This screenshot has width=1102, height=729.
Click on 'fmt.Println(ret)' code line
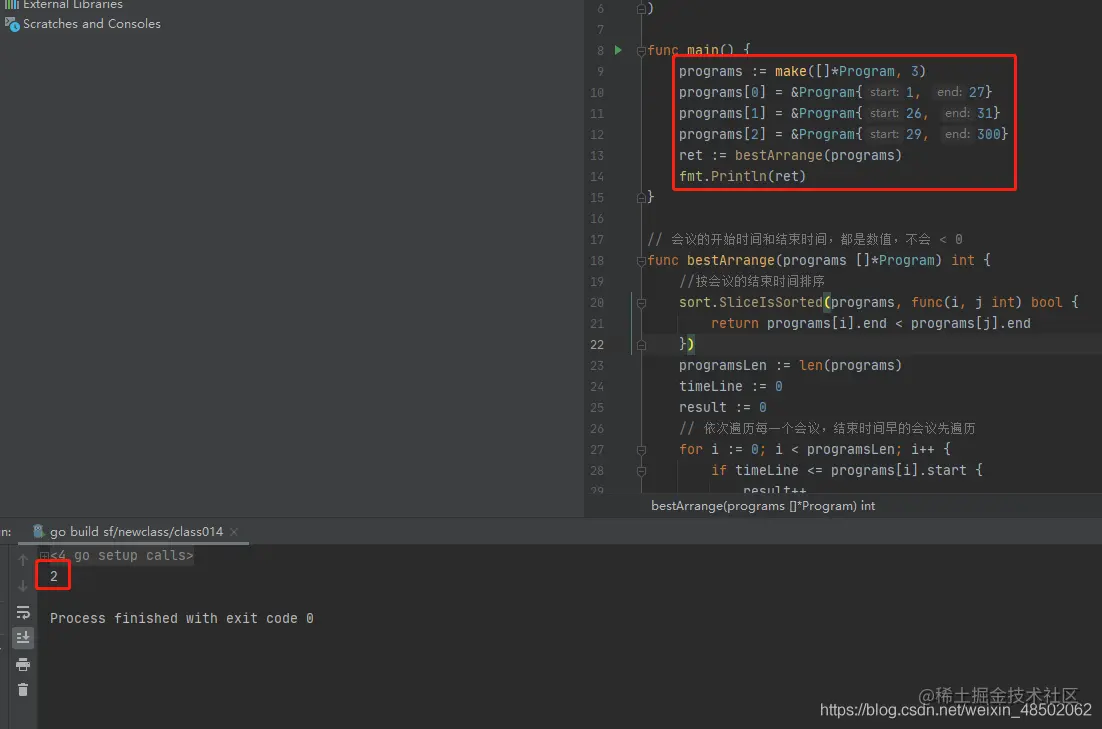pyautogui.click(x=742, y=176)
